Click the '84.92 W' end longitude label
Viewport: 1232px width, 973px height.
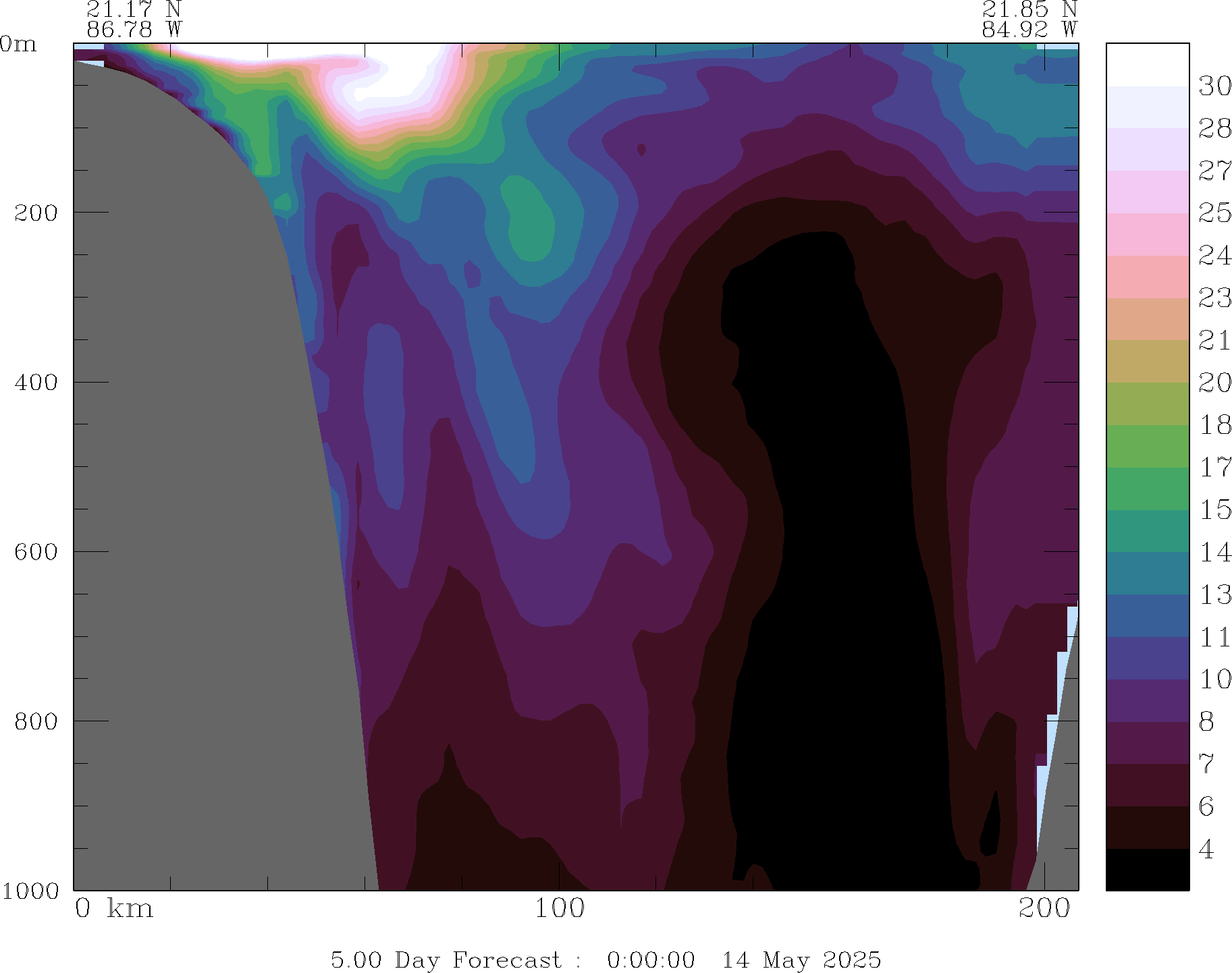click(1029, 29)
